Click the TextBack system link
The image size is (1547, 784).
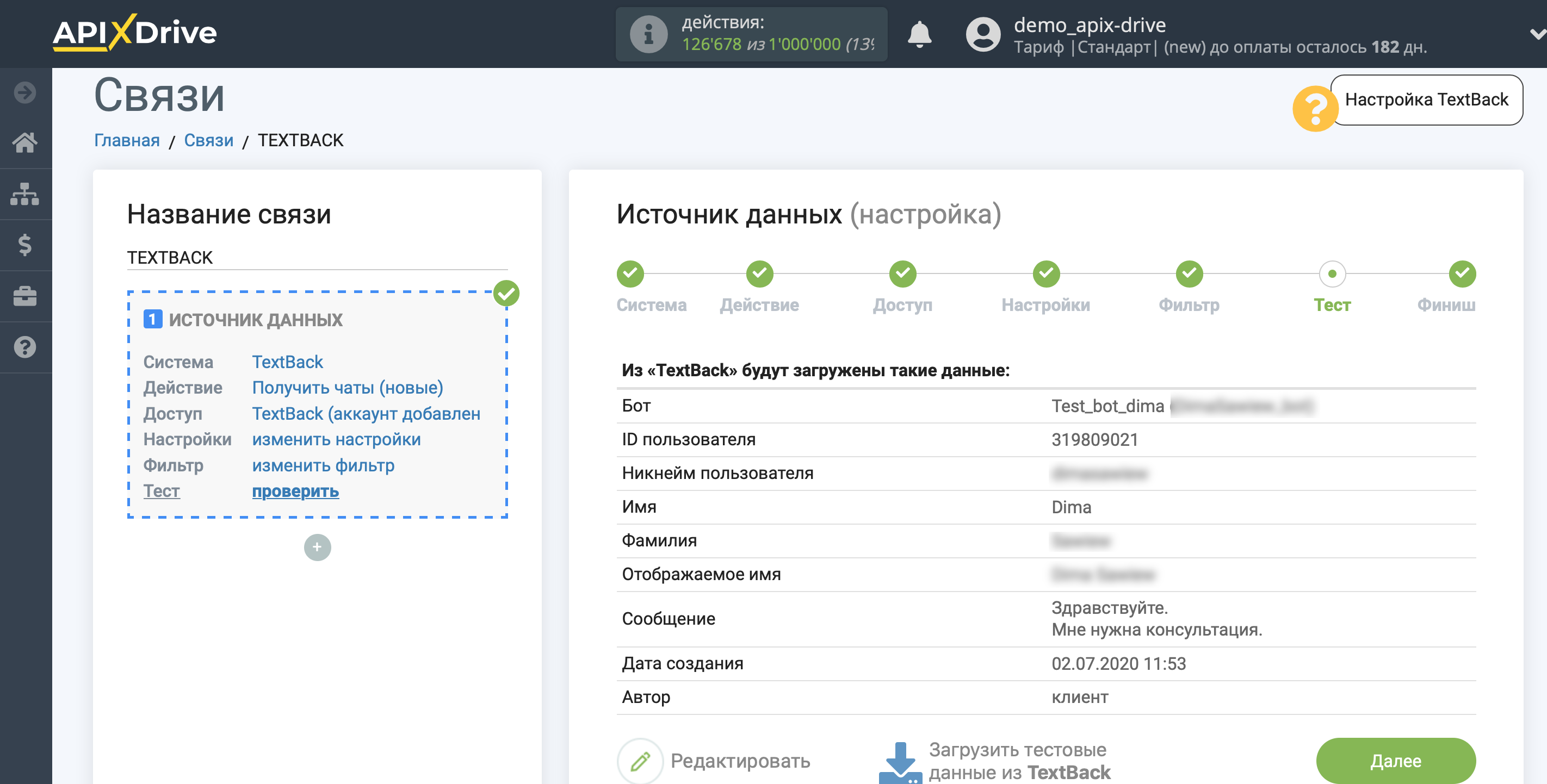coord(287,362)
